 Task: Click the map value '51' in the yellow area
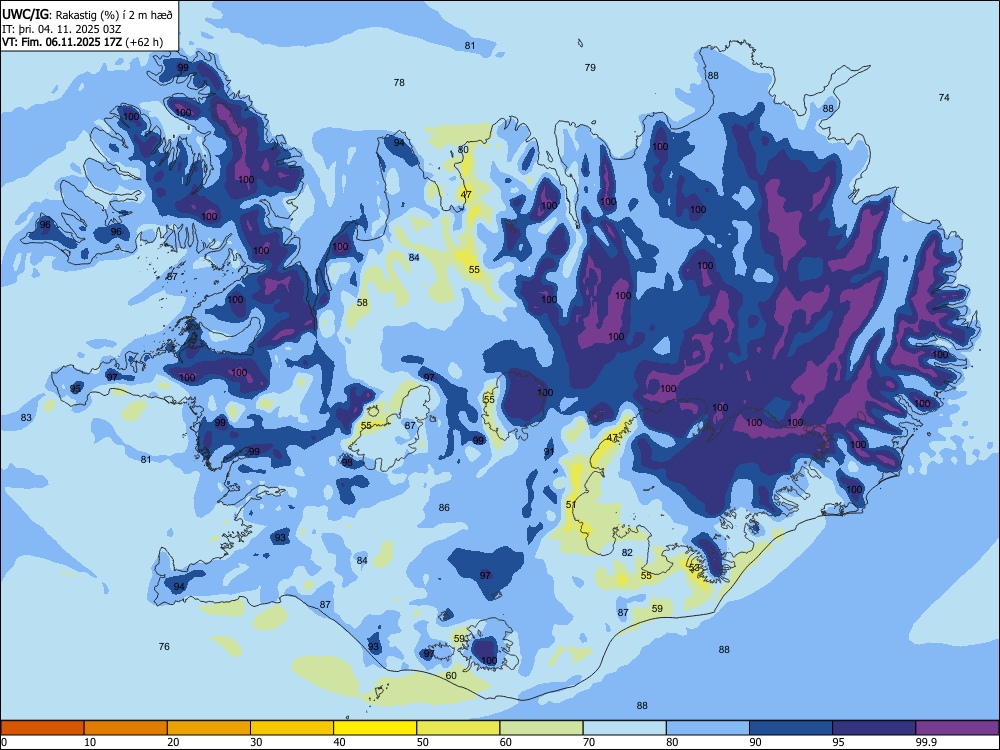pos(571,504)
